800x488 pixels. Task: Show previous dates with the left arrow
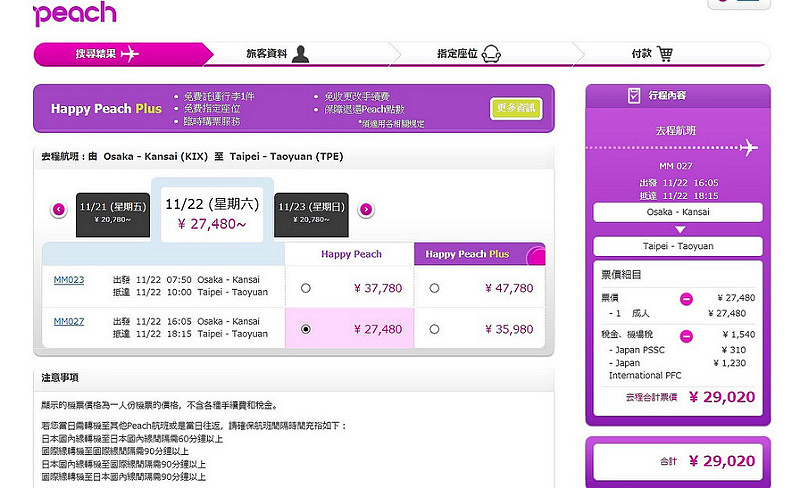coord(59,209)
